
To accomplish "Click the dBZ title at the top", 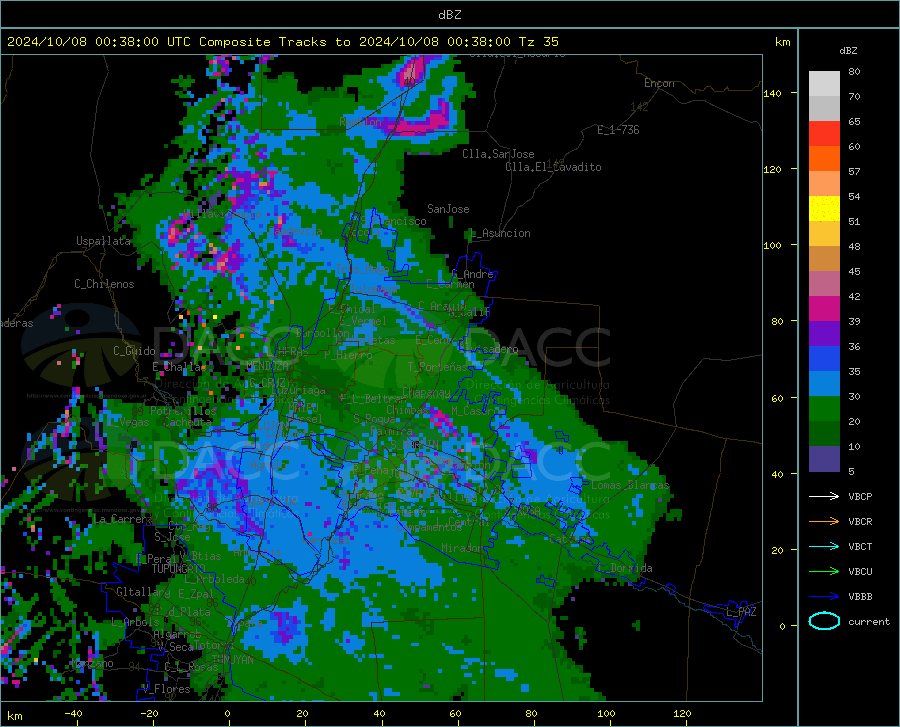I will point(449,15).
